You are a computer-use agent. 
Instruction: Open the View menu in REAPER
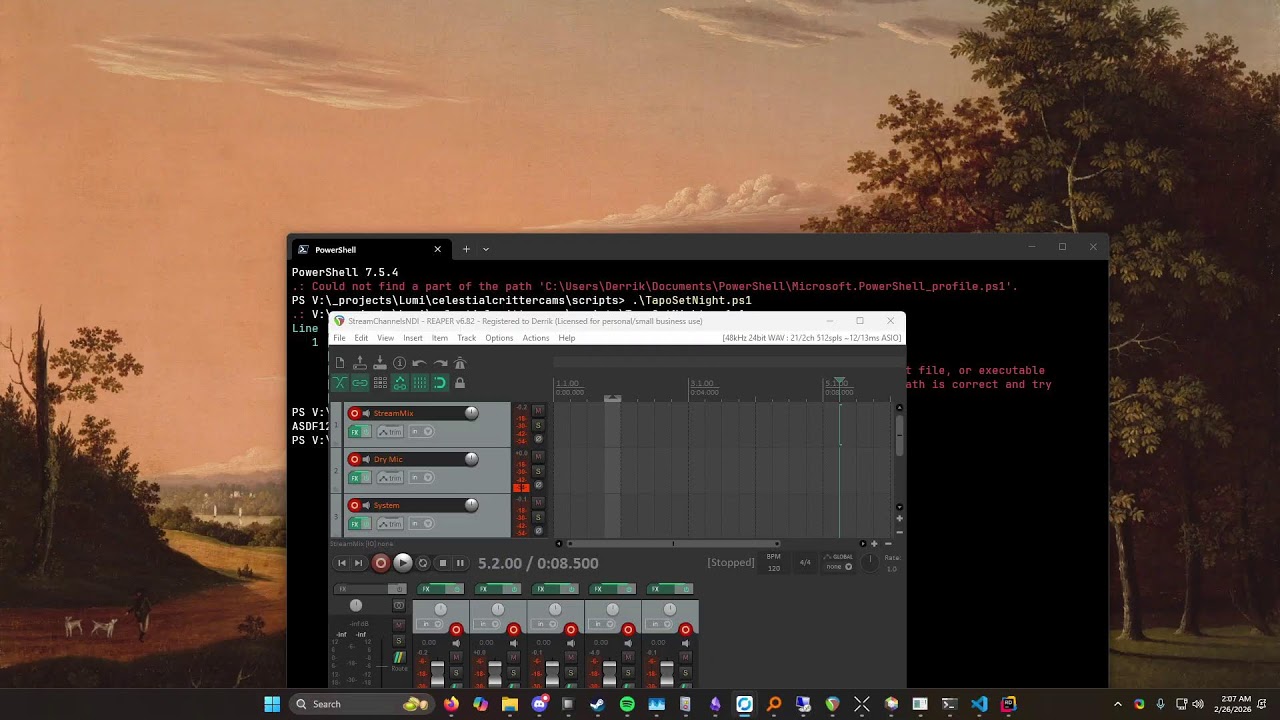(385, 338)
